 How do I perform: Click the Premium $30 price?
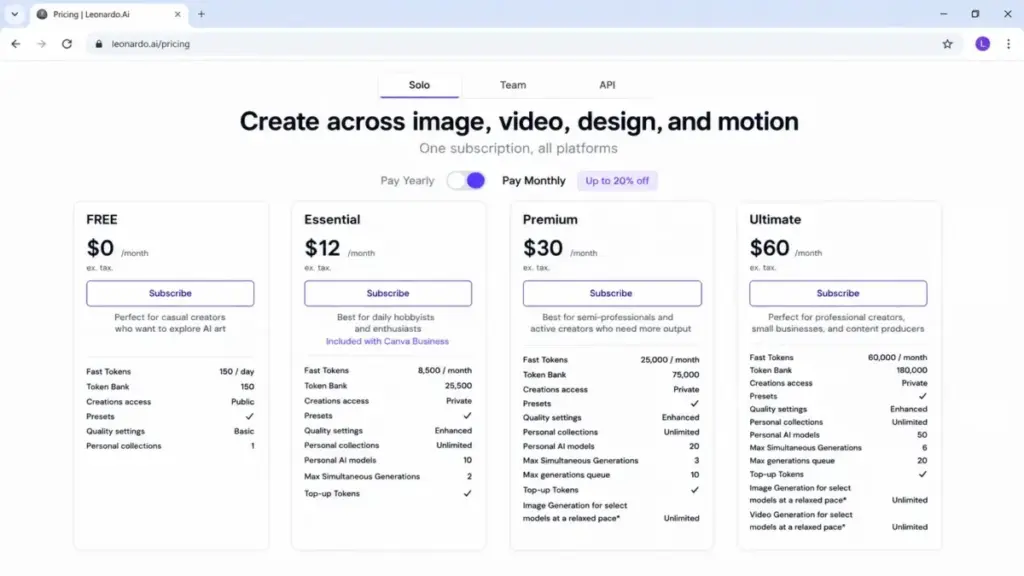(543, 248)
